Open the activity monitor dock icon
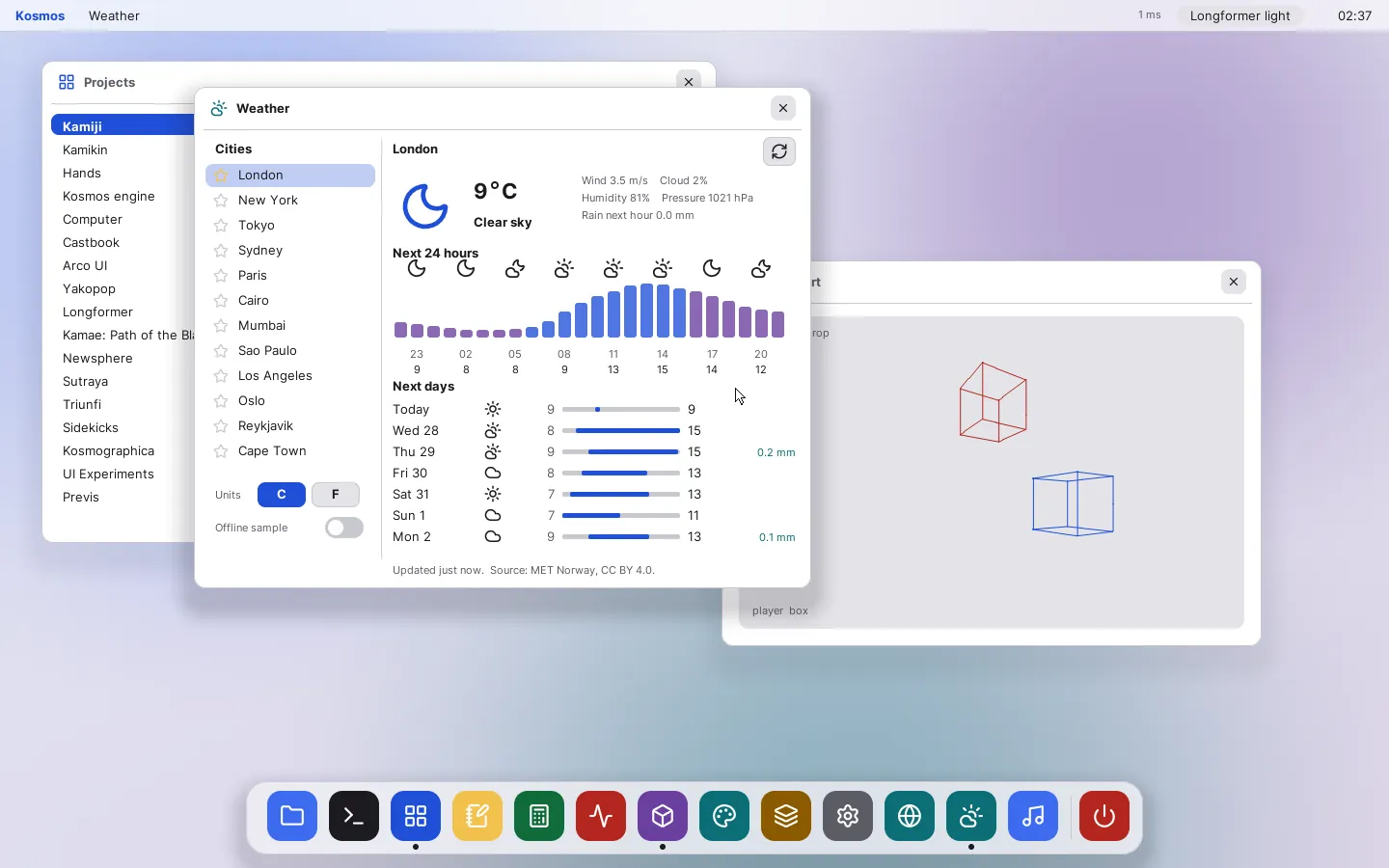1389x868 pixels. 601,816
